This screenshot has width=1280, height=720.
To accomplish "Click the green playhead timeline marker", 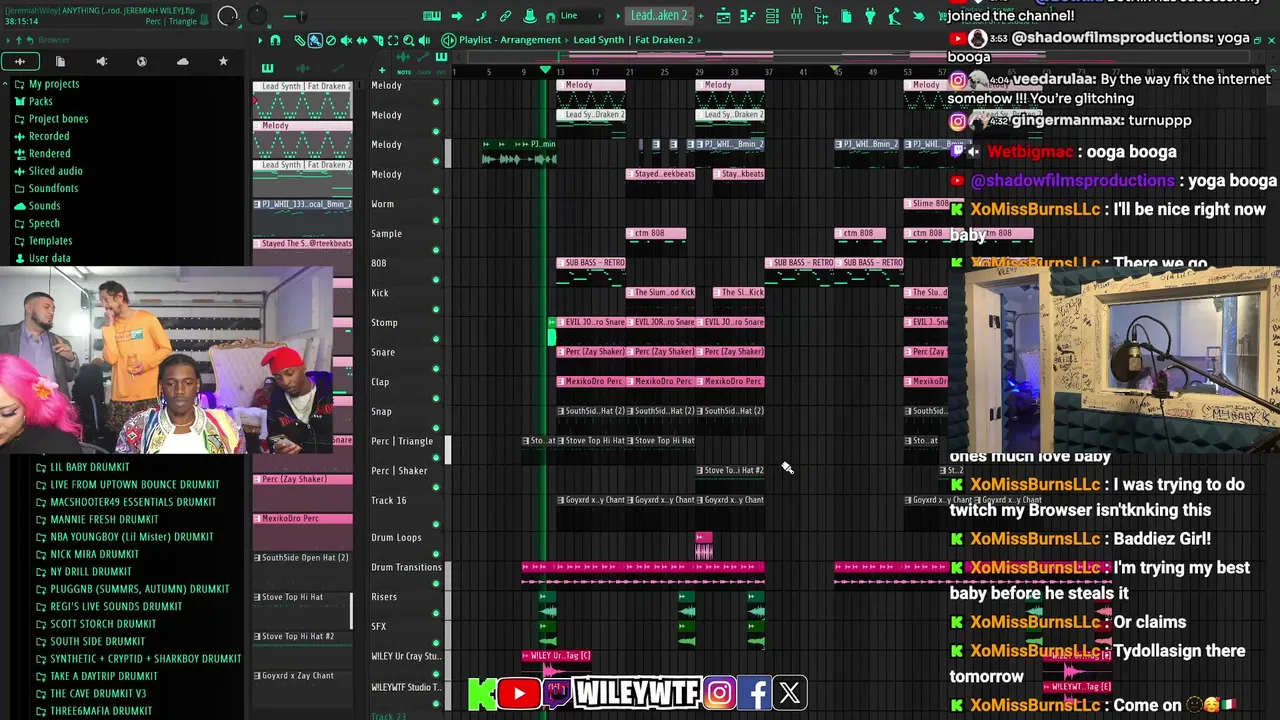I will 545,71.
